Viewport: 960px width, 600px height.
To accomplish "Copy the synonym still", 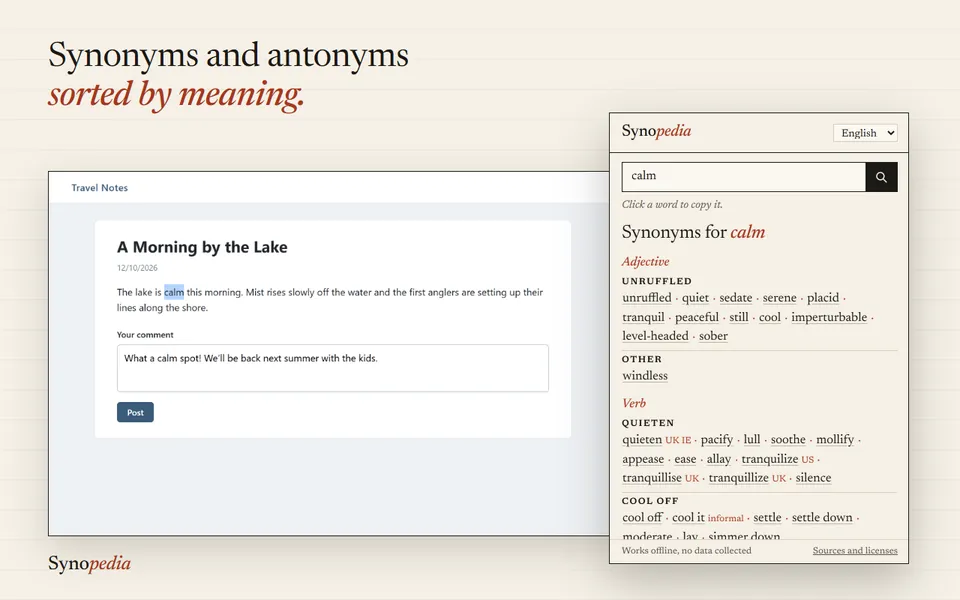I will (x=738, y=317).
